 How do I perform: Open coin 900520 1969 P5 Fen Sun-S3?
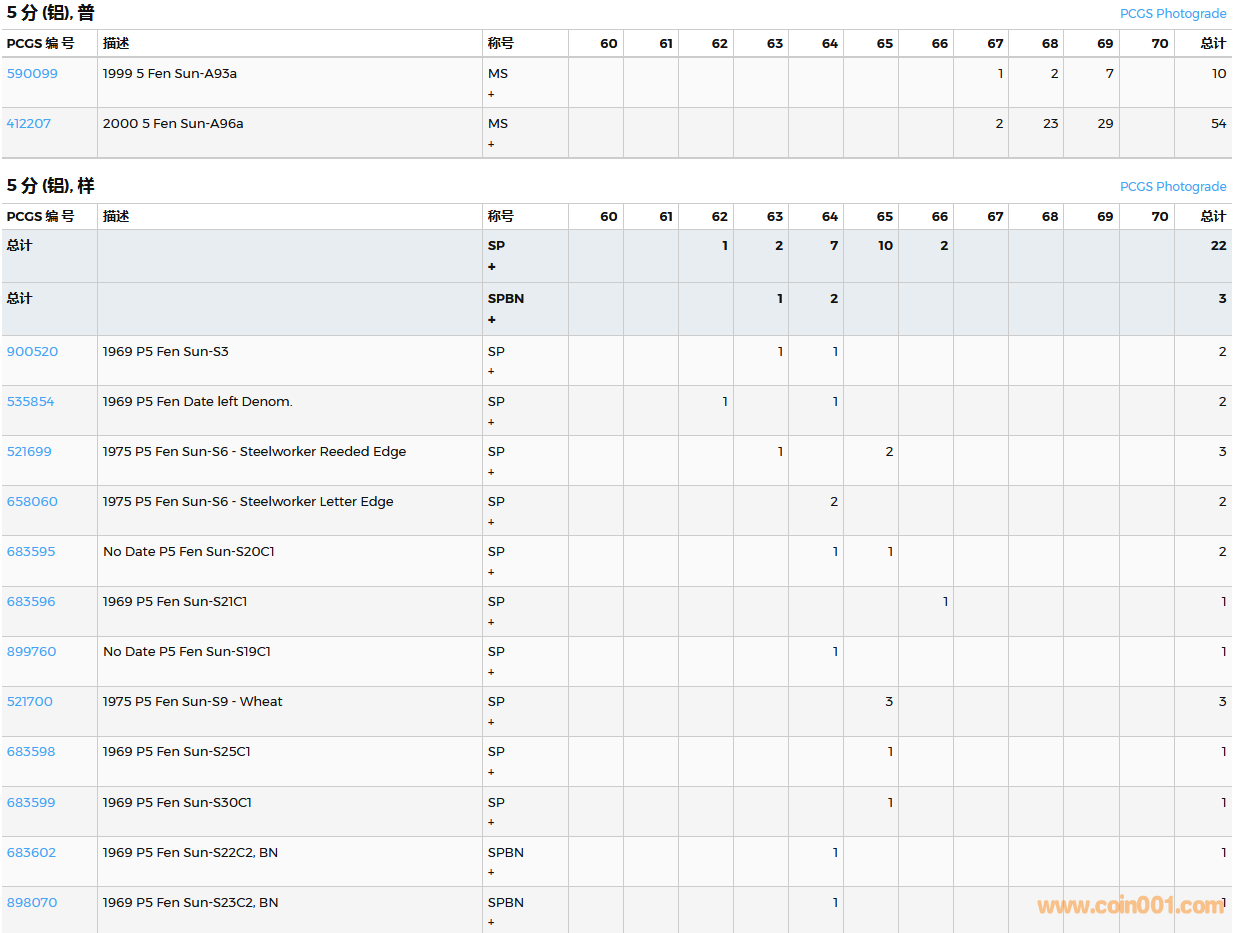[32, 351]
